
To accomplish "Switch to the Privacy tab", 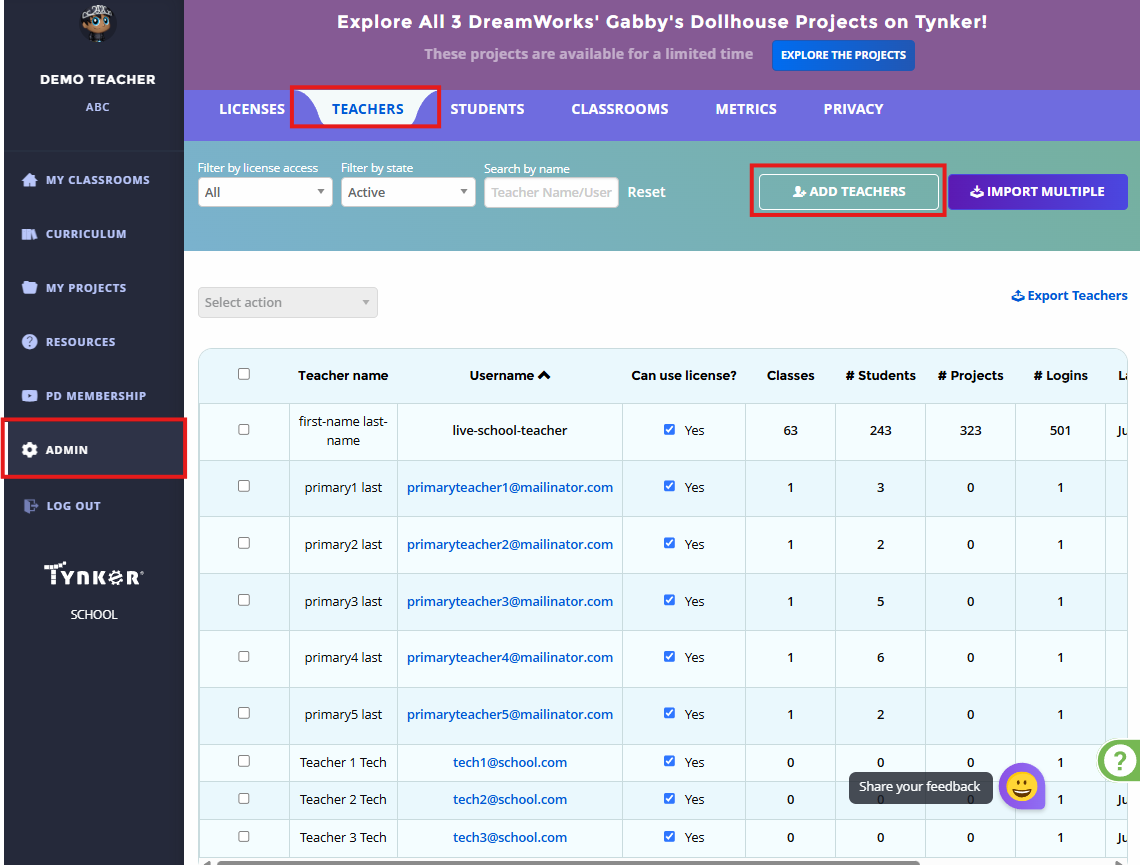I will pyautogui.click(x=853, y=109).
